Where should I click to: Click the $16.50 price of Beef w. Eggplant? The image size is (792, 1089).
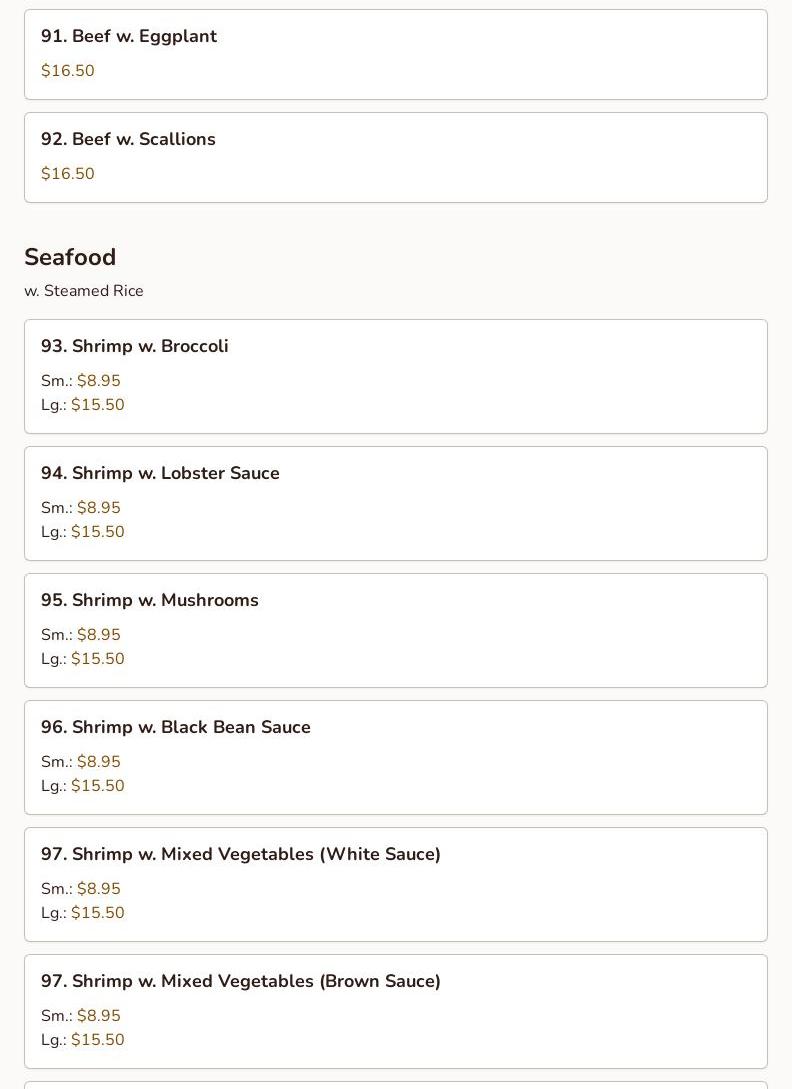[x=68, y=71]
